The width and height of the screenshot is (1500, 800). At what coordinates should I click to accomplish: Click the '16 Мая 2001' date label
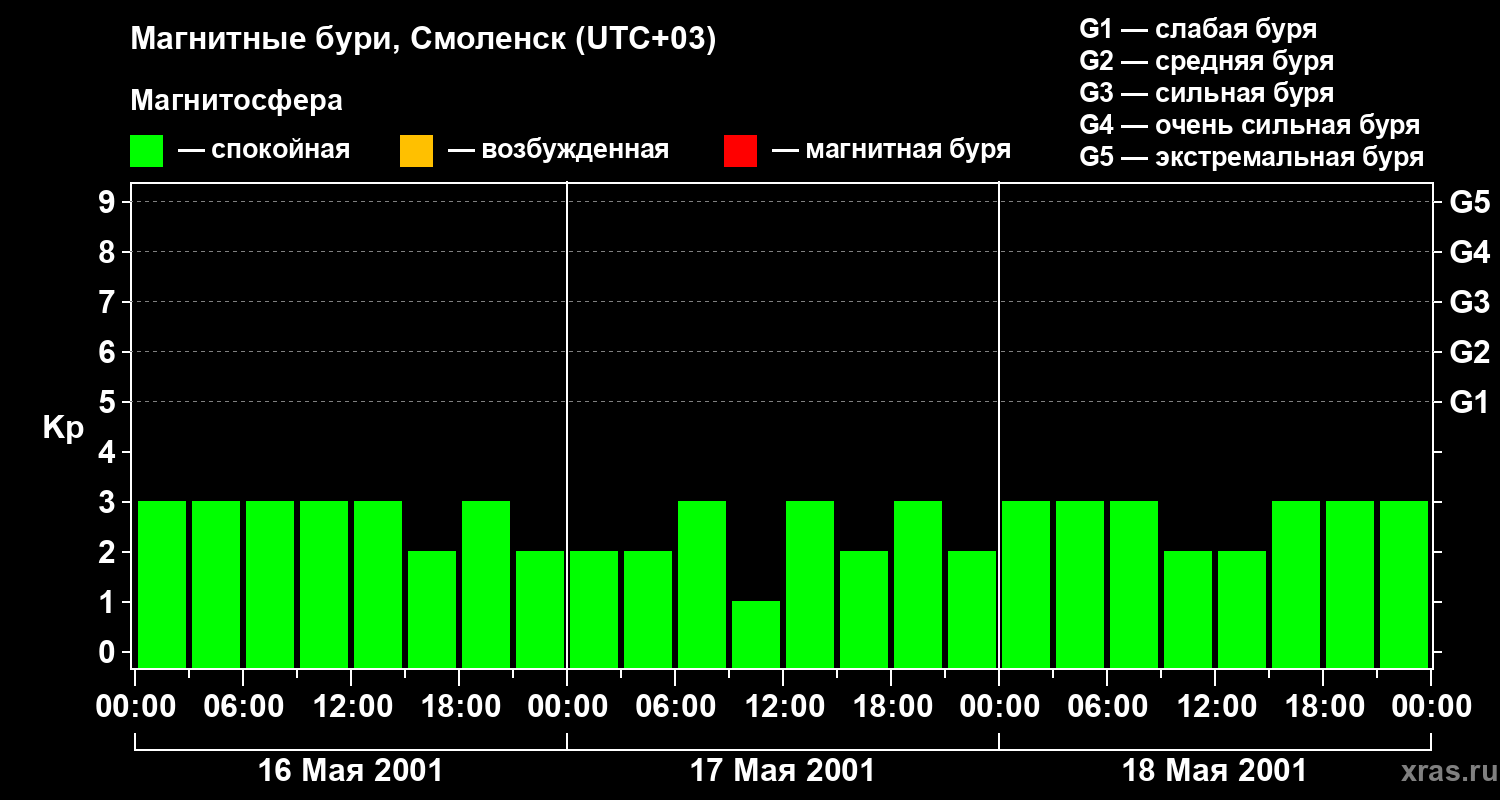[x=350, y=771]
